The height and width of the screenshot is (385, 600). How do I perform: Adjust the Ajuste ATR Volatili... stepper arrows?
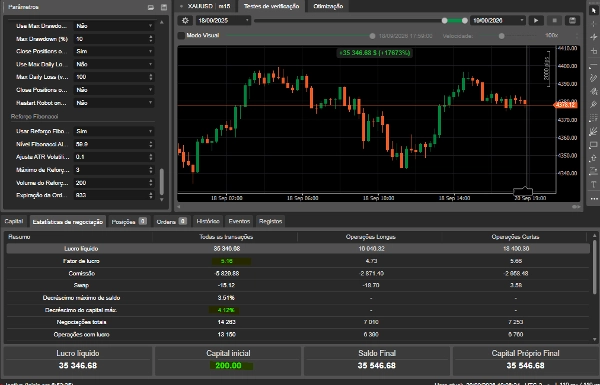point(151,157)
